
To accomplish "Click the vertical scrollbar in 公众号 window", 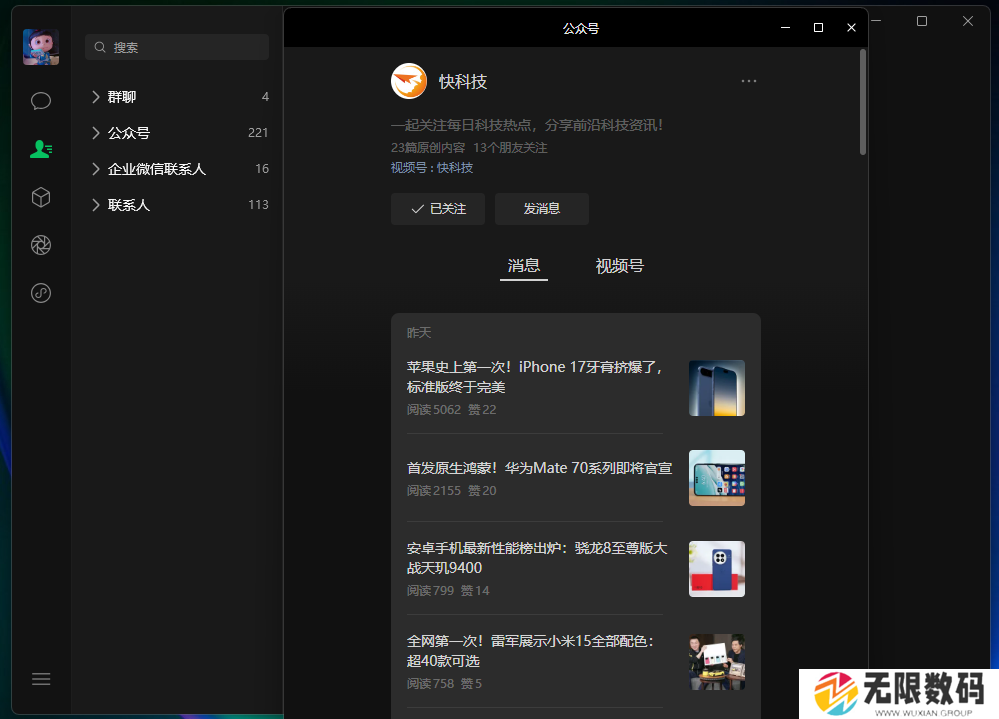I will [863, 102].
